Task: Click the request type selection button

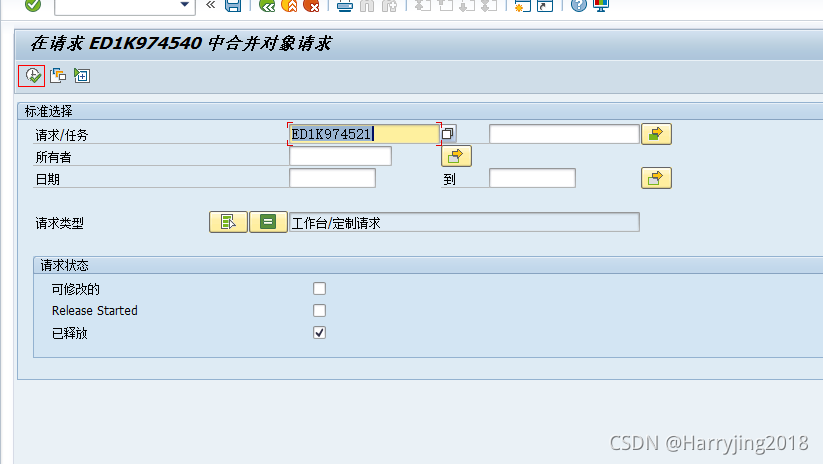Action: (x=228, y=222)
